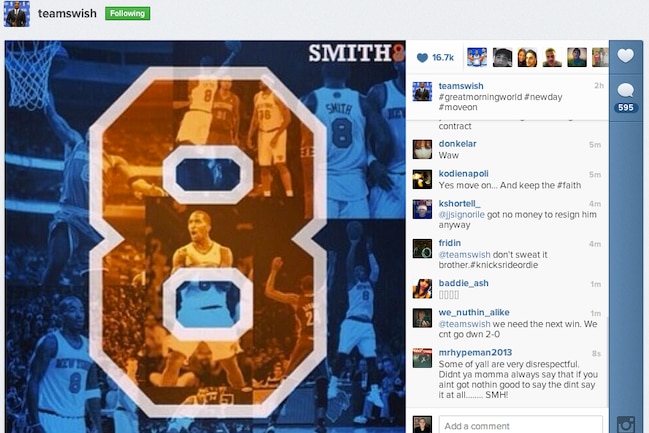The height and width of the screenshot is (433, 649).
Task: Open the #greatmorningworld hashtag
Action: [x=476, y=97]
